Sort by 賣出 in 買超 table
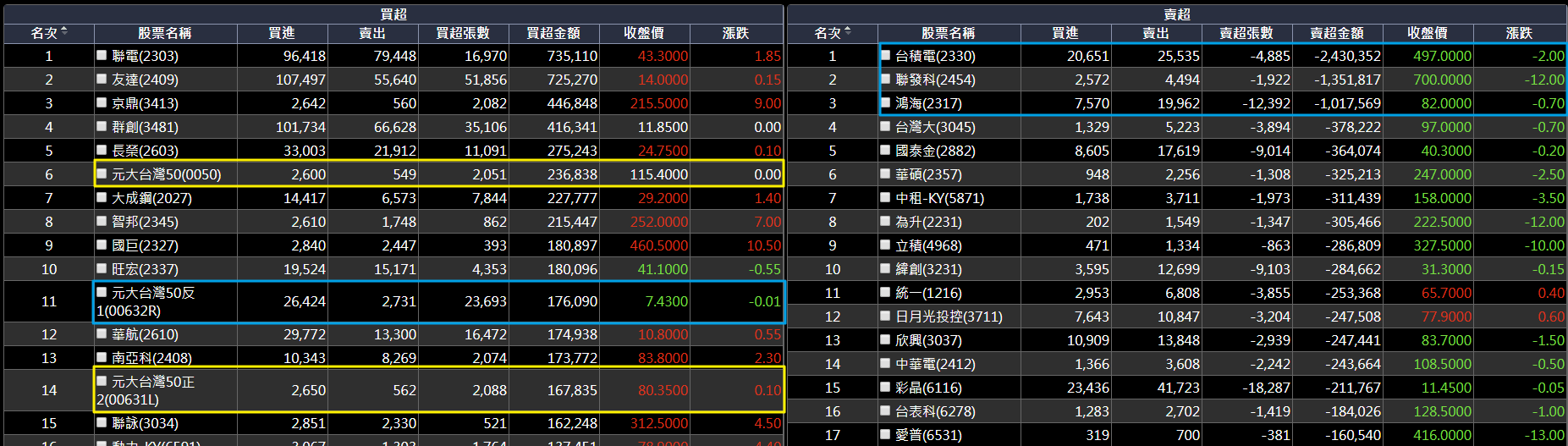 373,33
